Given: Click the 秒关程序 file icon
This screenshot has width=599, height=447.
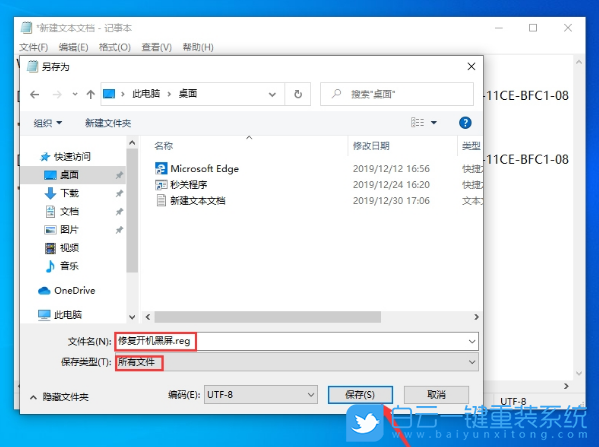Looking at the screenshot, I should point(161,185).
